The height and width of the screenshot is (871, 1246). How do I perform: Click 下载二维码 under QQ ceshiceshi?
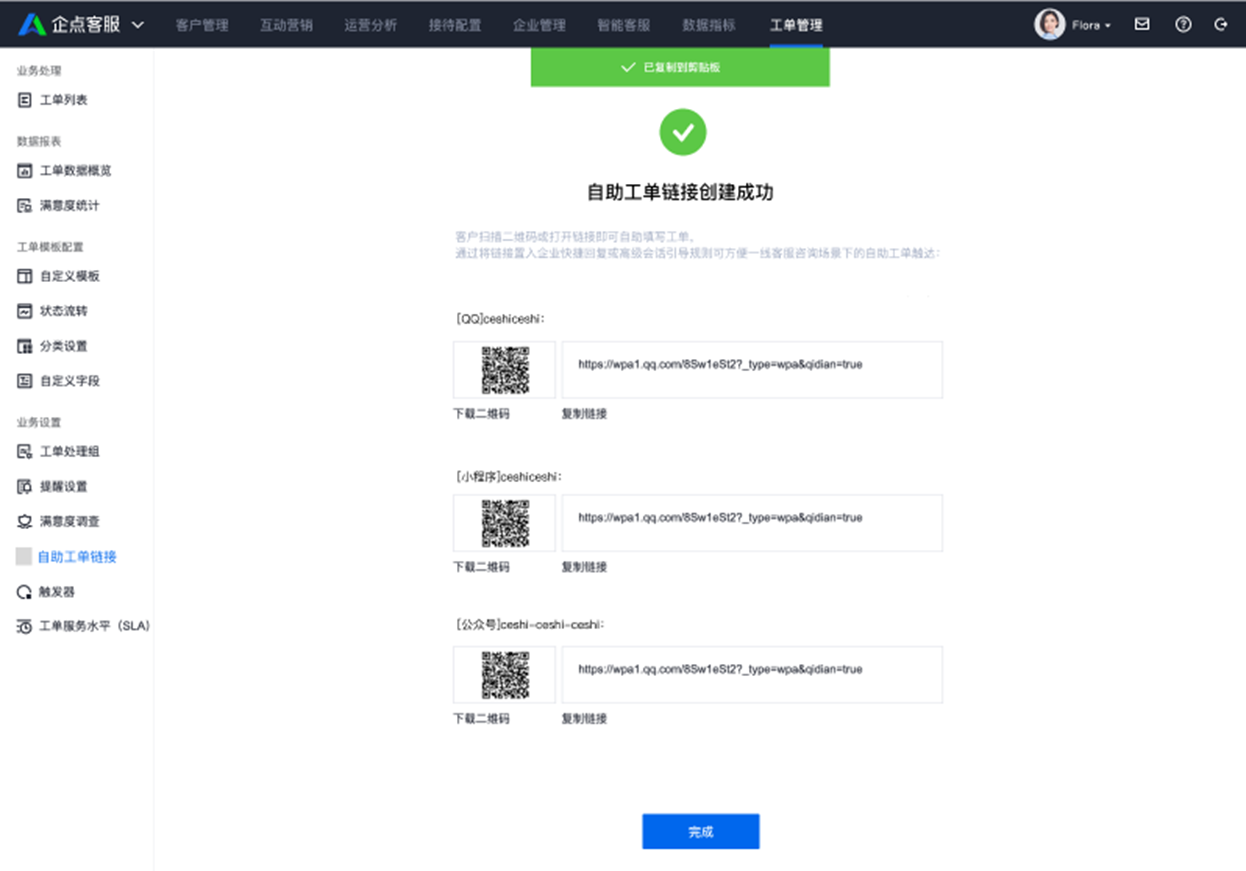click(x=481, y=414)
